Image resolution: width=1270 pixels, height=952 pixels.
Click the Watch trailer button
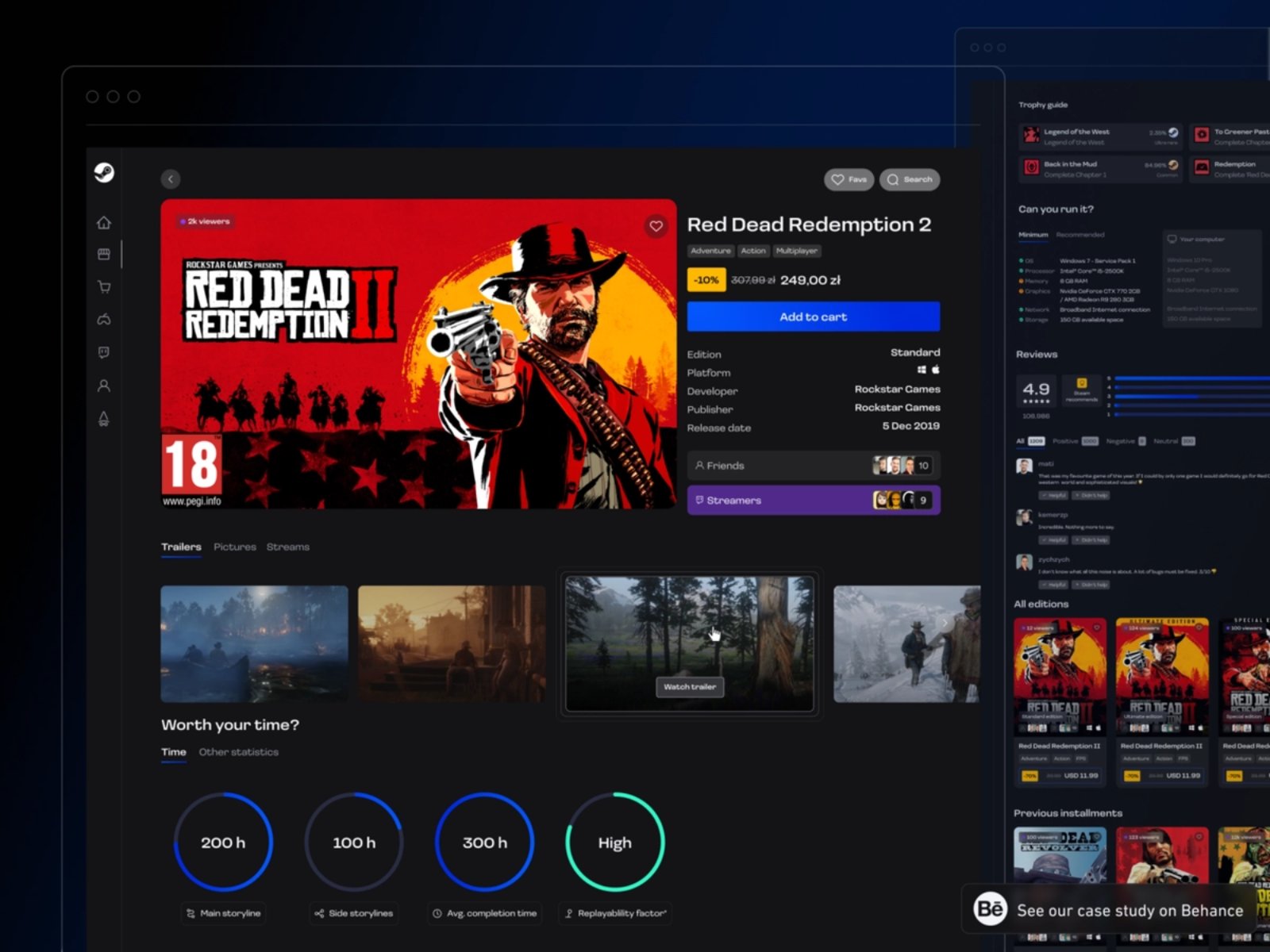[690, 687]
